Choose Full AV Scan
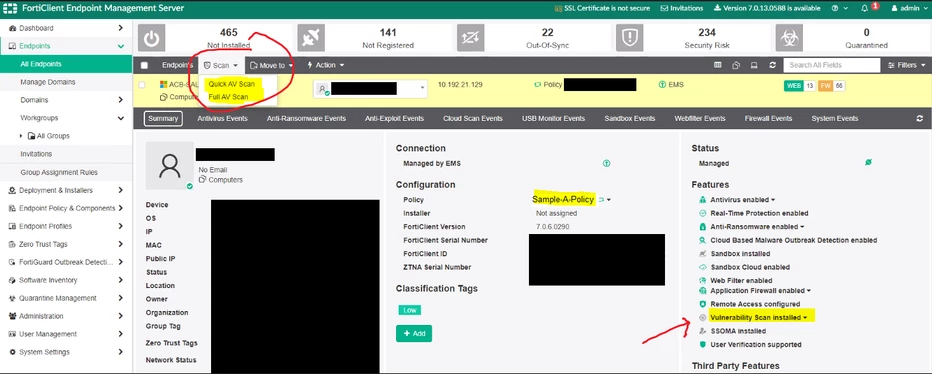The height and width of the screenshot is (374, 932). click(x=227, y=96)
